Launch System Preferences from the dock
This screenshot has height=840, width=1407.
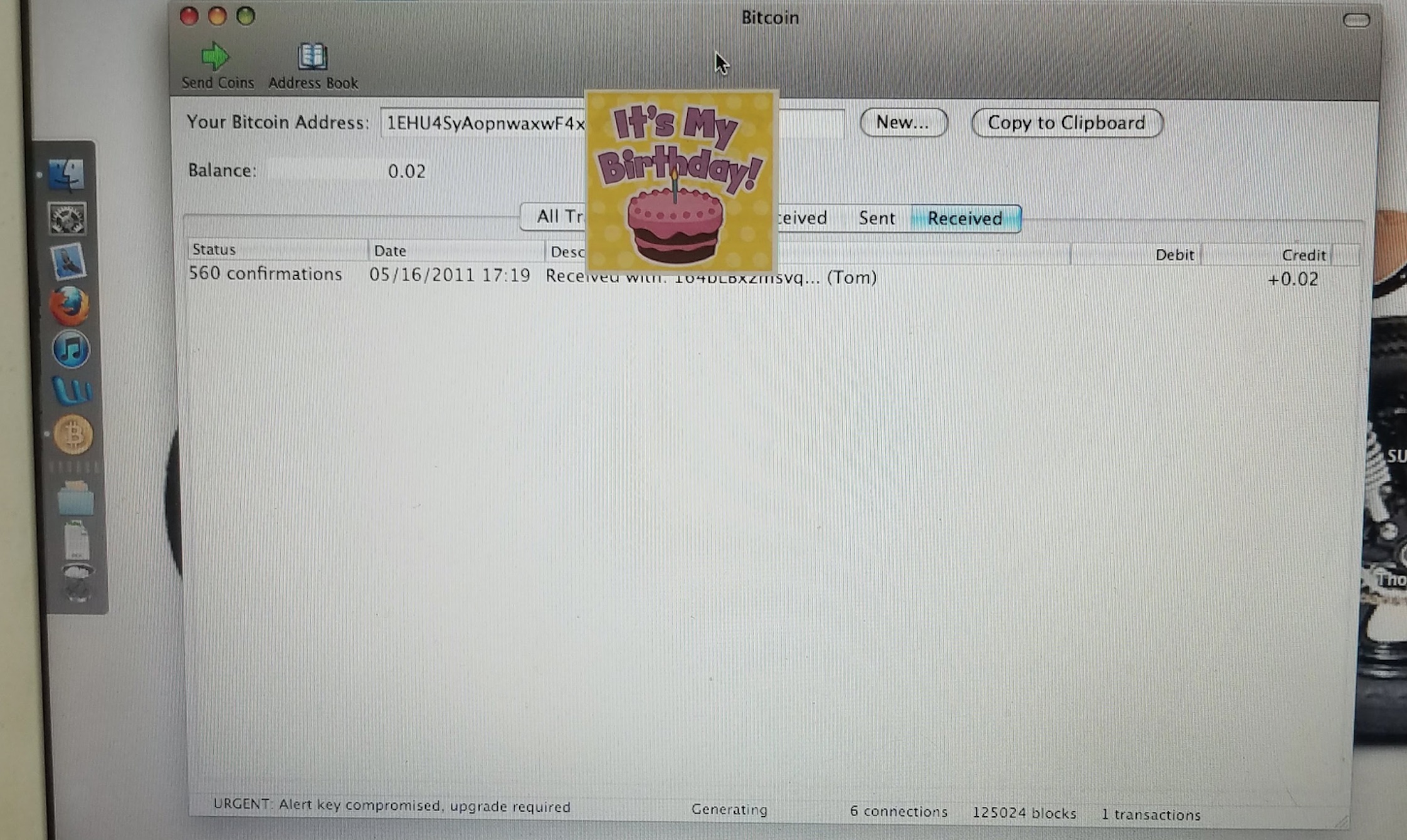pyautogui.click(x=67, y=219)
